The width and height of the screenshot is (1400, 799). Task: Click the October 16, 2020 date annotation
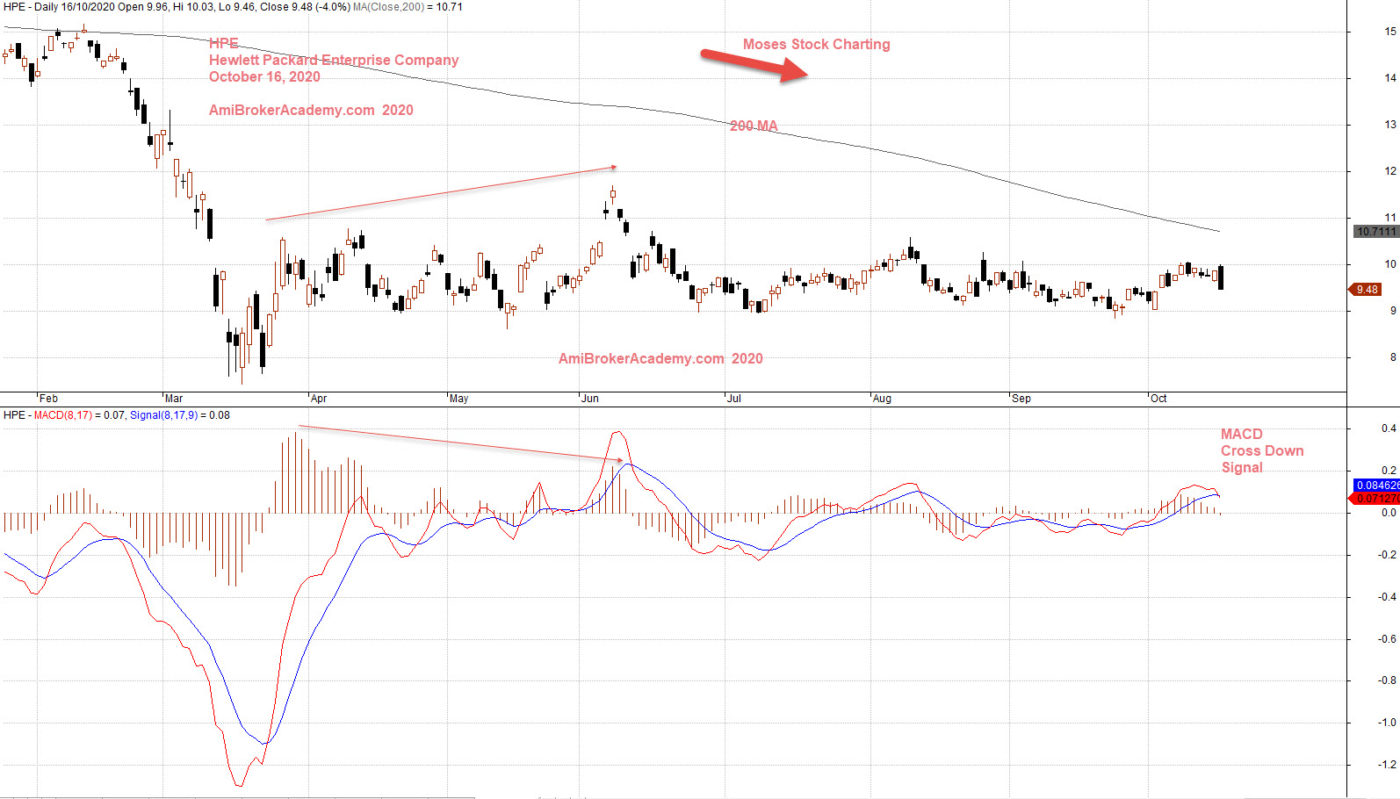click(x=264, y=77)
